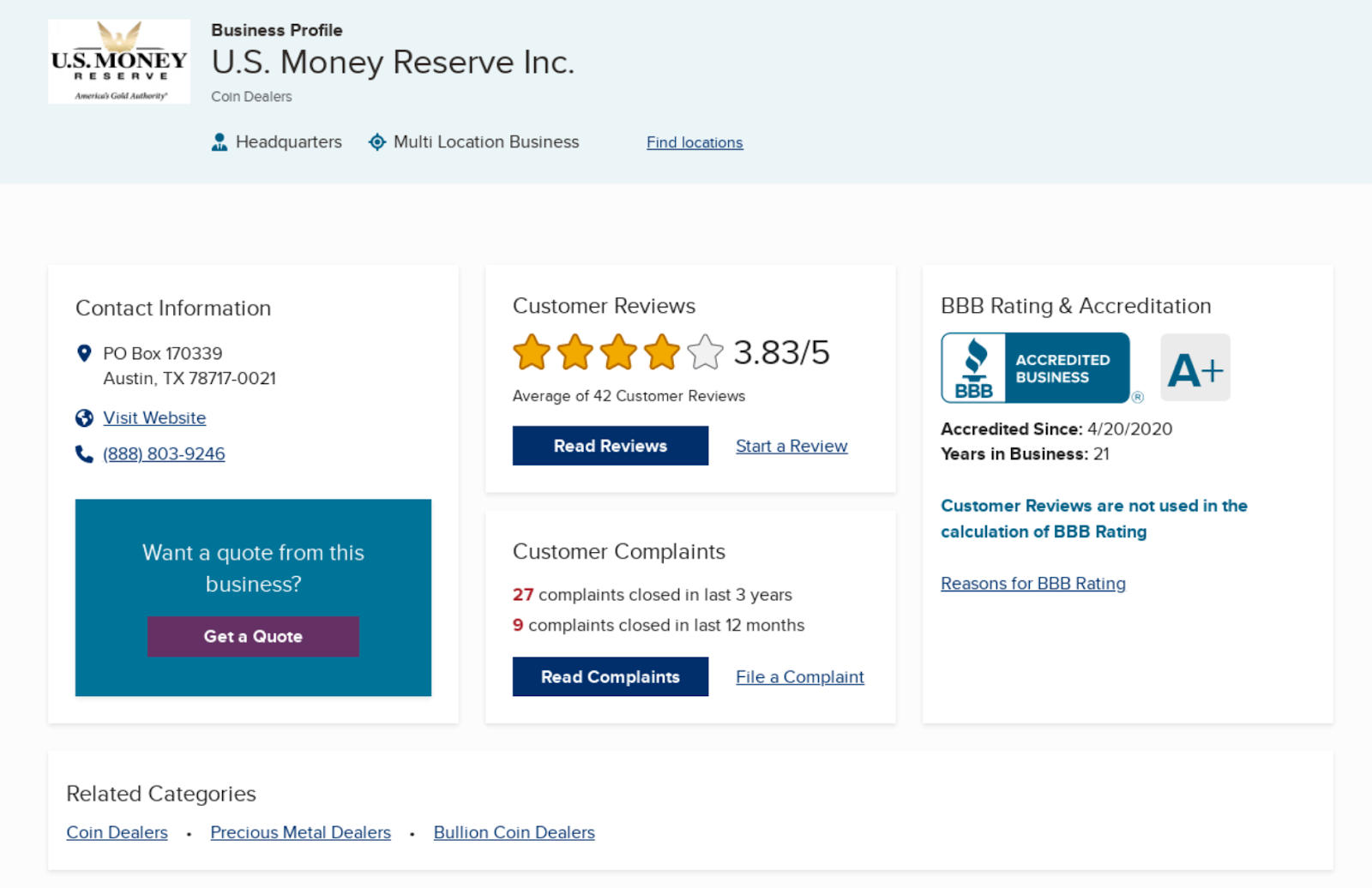Click the phone handset icon

84,454
